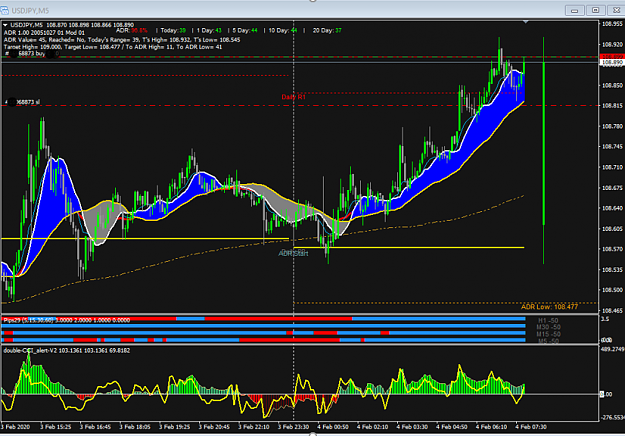The image size is (625, 436).
Task: Click the -276.5534 CCI scale minimum label
Action: pyautogui.click(x=612, y=418)
